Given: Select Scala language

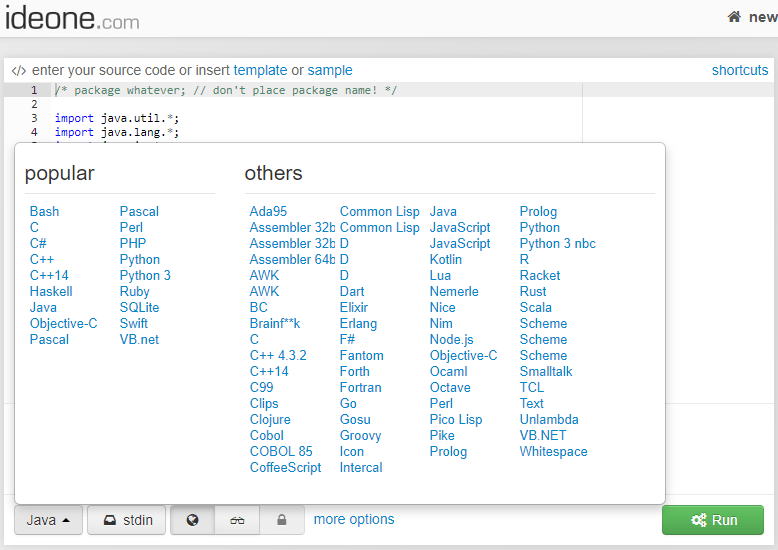Looking at the screenshot, I should 536,307.
